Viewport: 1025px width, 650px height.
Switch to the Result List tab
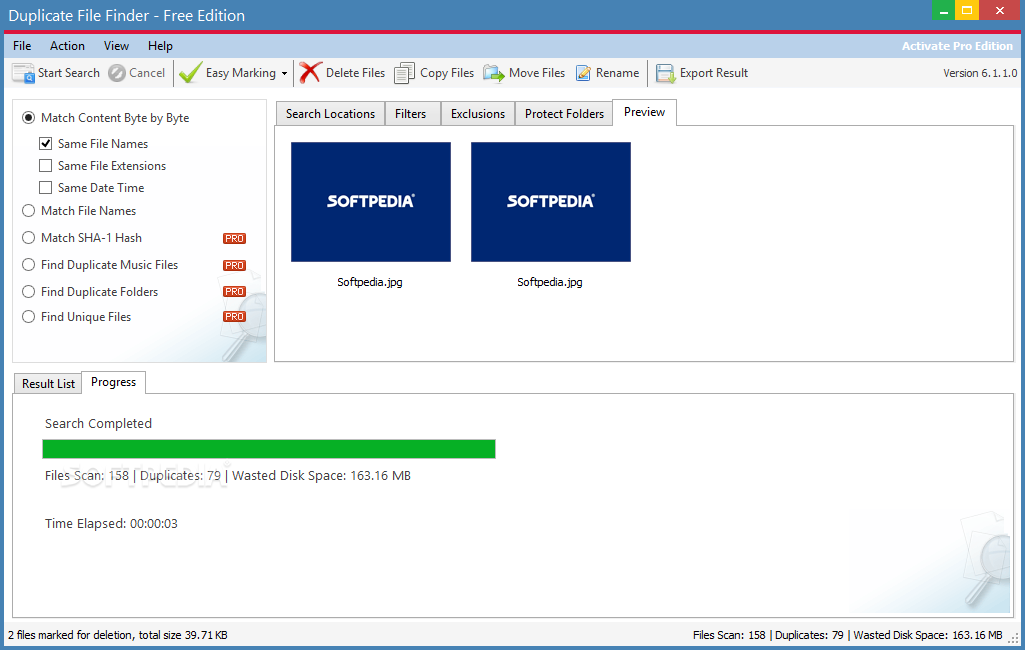[48, 384]
